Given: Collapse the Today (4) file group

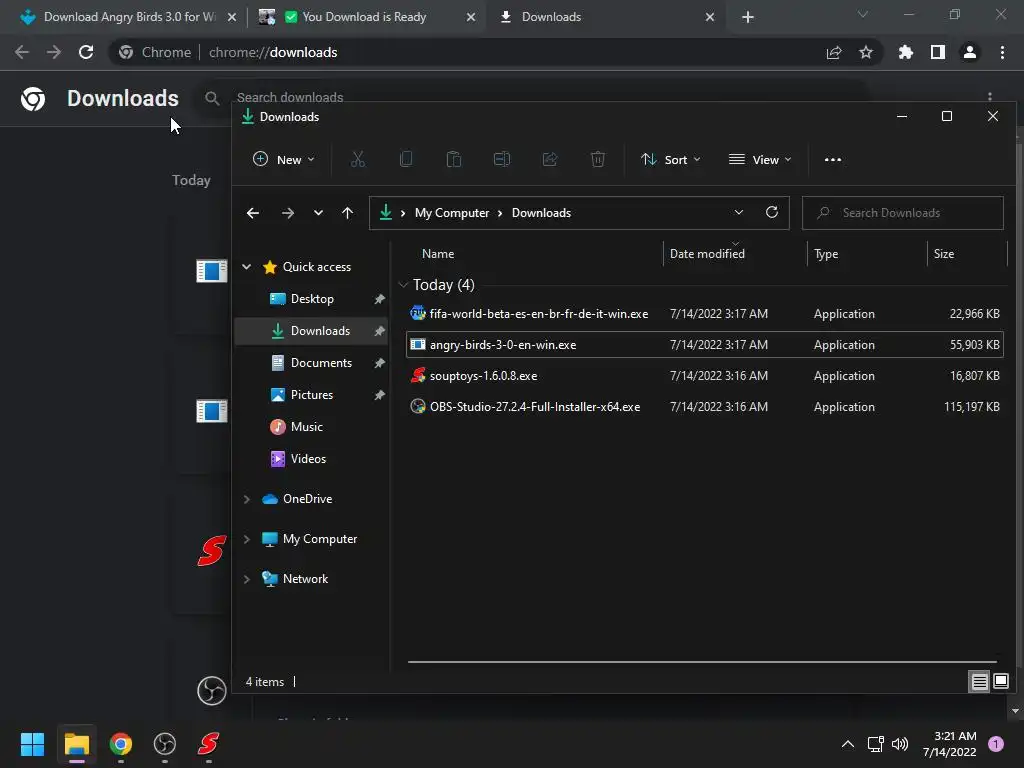Looking at the screenshot, I should pyautogui.click(x=403, y=285).
